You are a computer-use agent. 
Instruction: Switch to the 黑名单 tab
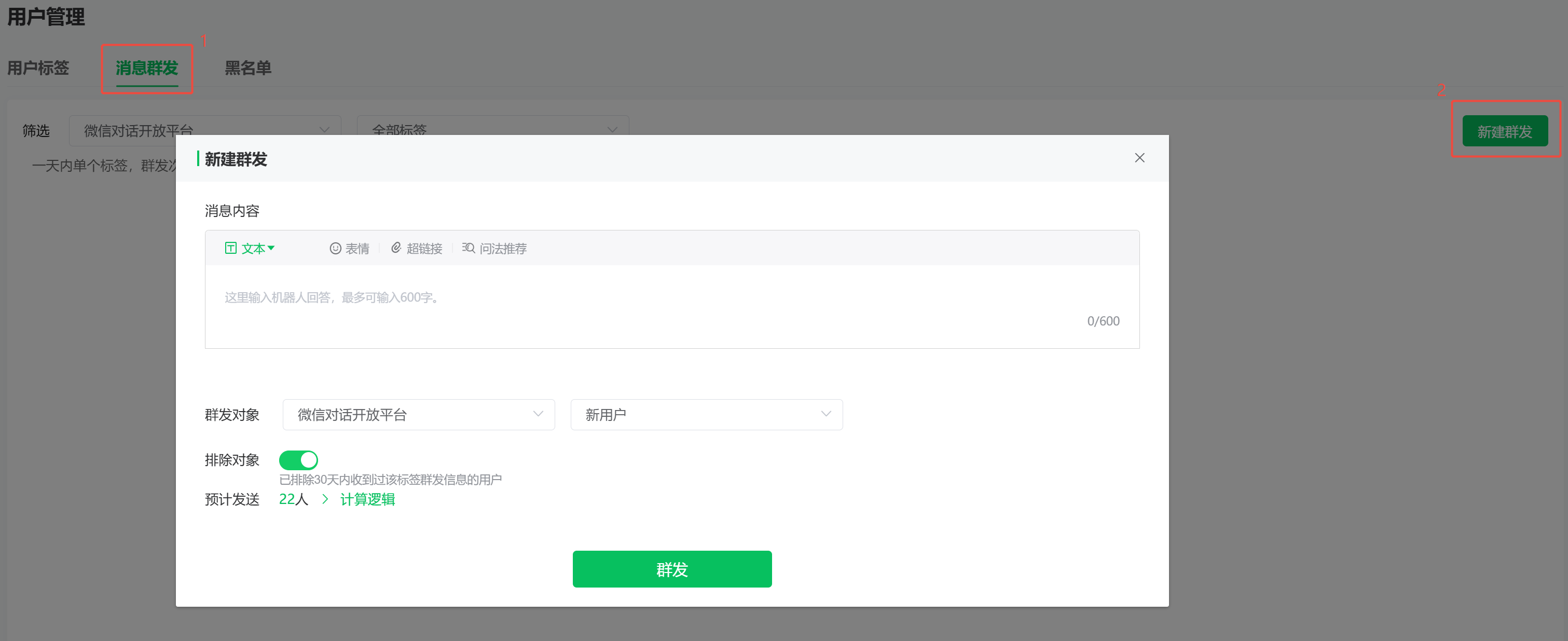pos(247,67)
